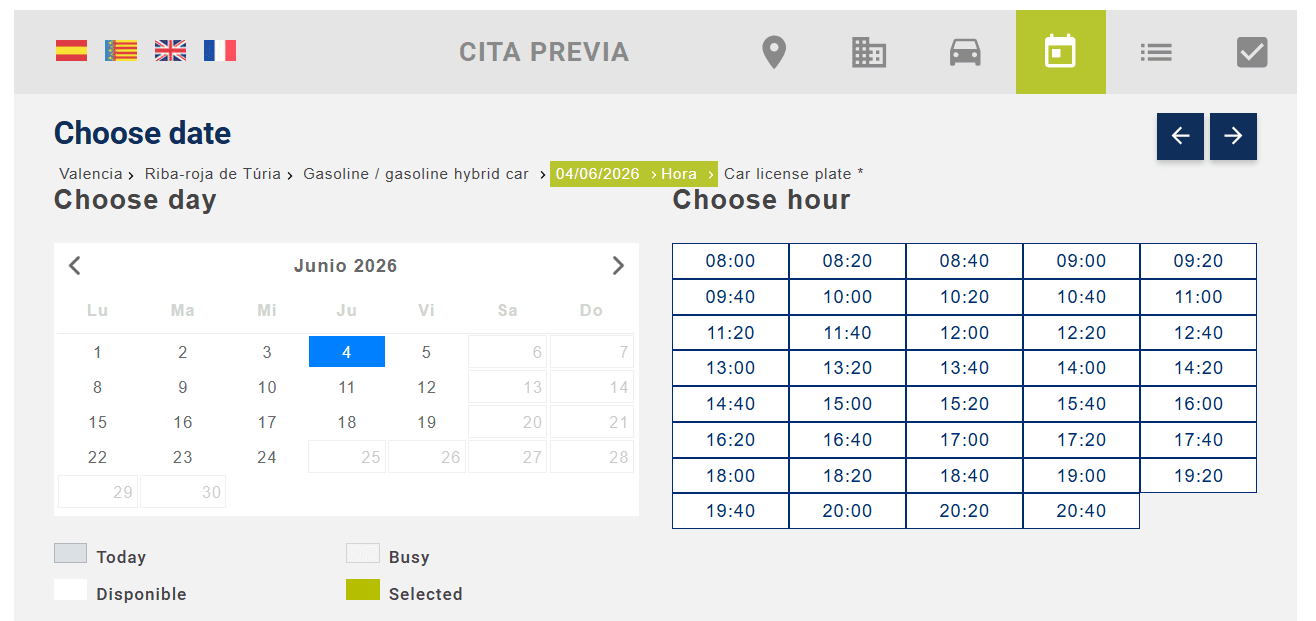1316x621 pixels.
Task: Select the 08:00 time slot
Action: 730,260
